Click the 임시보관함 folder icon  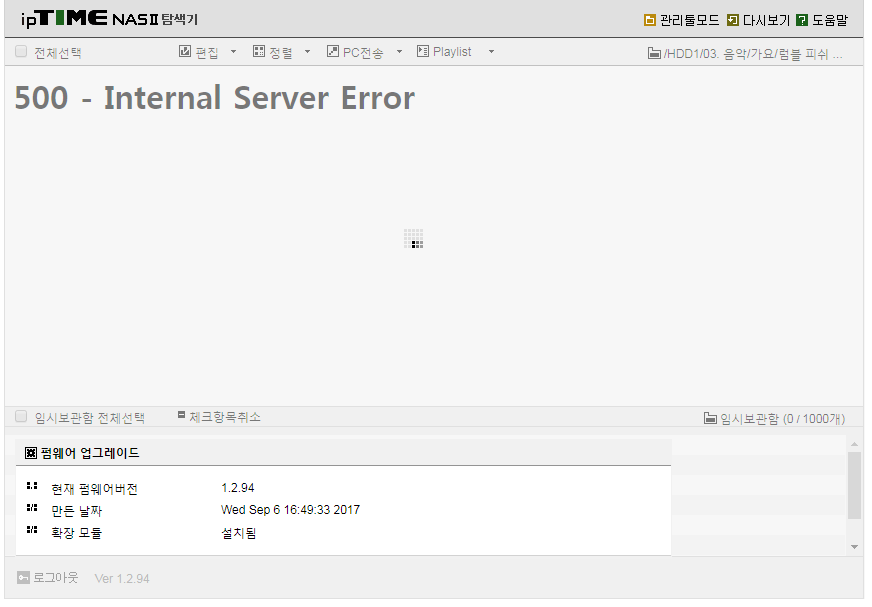click(710, 418)
